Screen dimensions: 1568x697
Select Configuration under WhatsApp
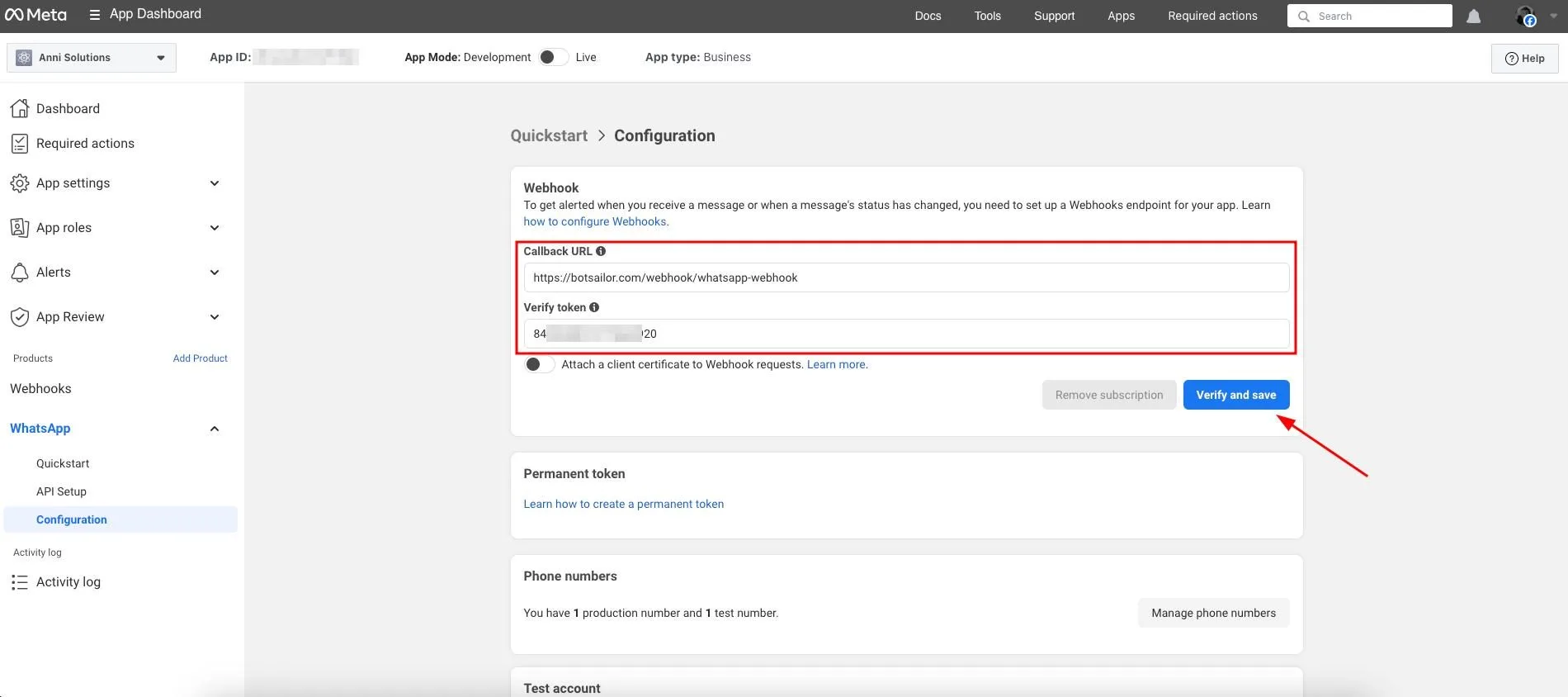tap(120, 519)
